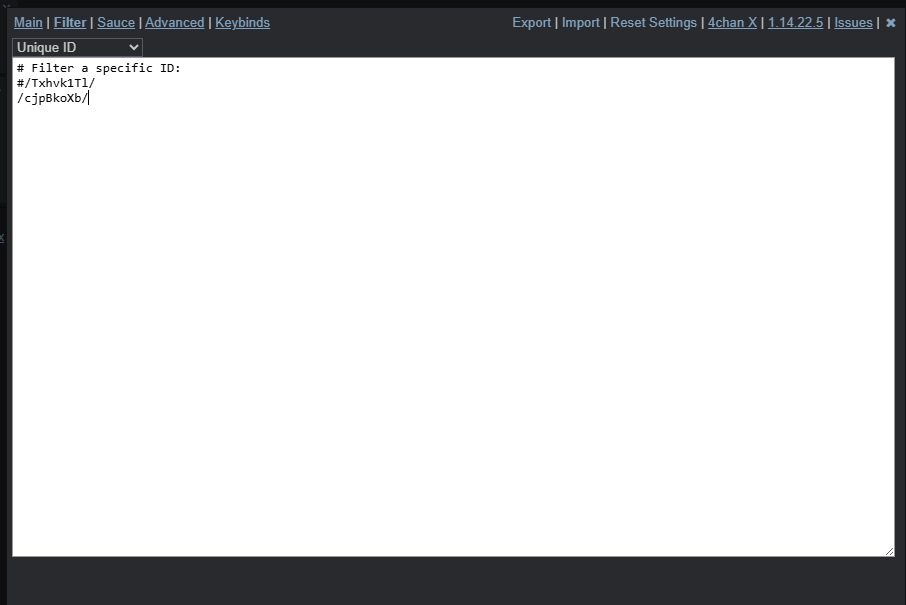Click the line '/cjpBkoXb/'
Screen dimensions: 906x605
53,98
